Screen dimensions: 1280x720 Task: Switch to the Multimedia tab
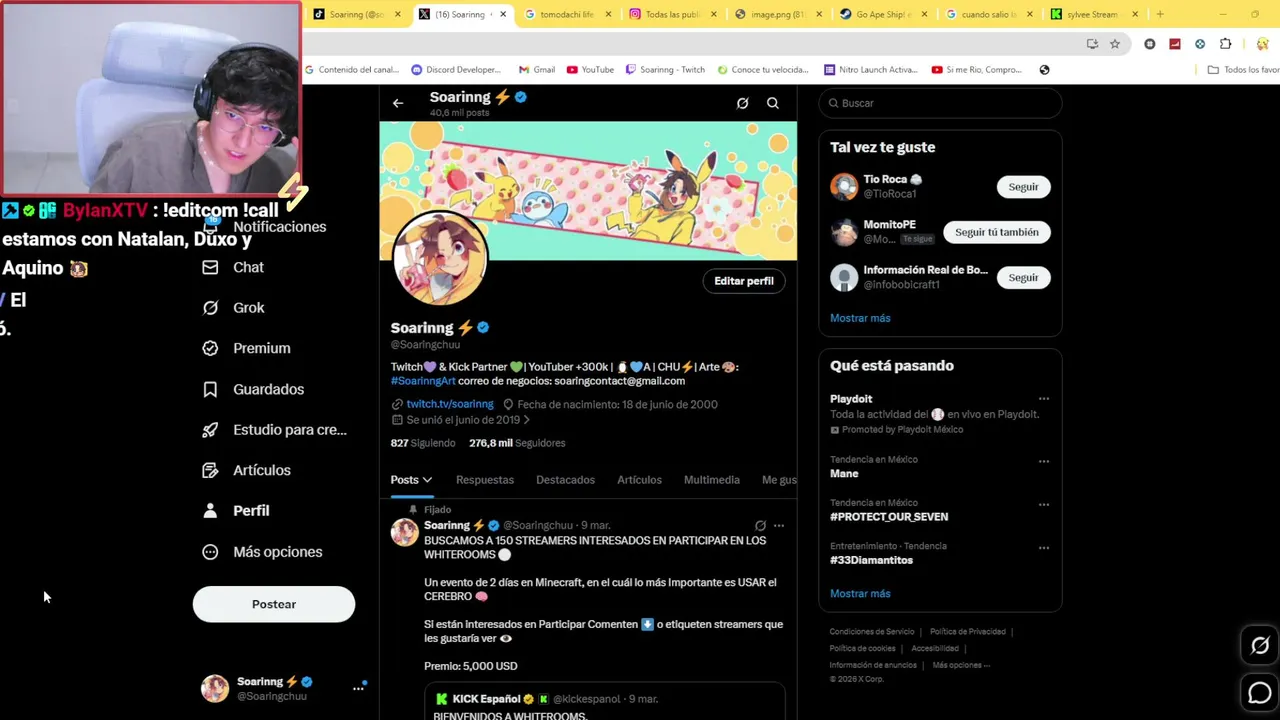tap(712, 480)
